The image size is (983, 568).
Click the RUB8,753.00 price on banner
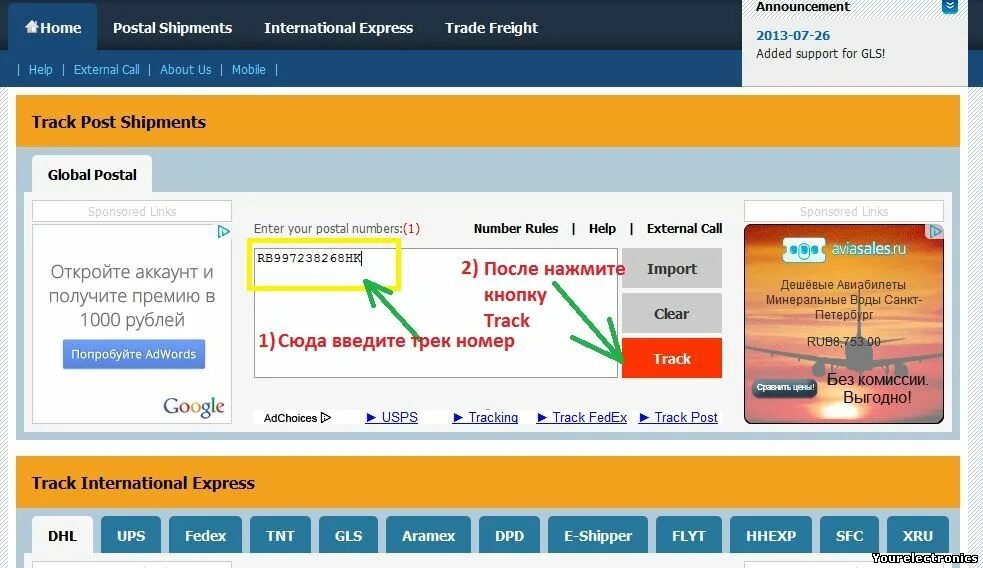[x=844, y=342]
